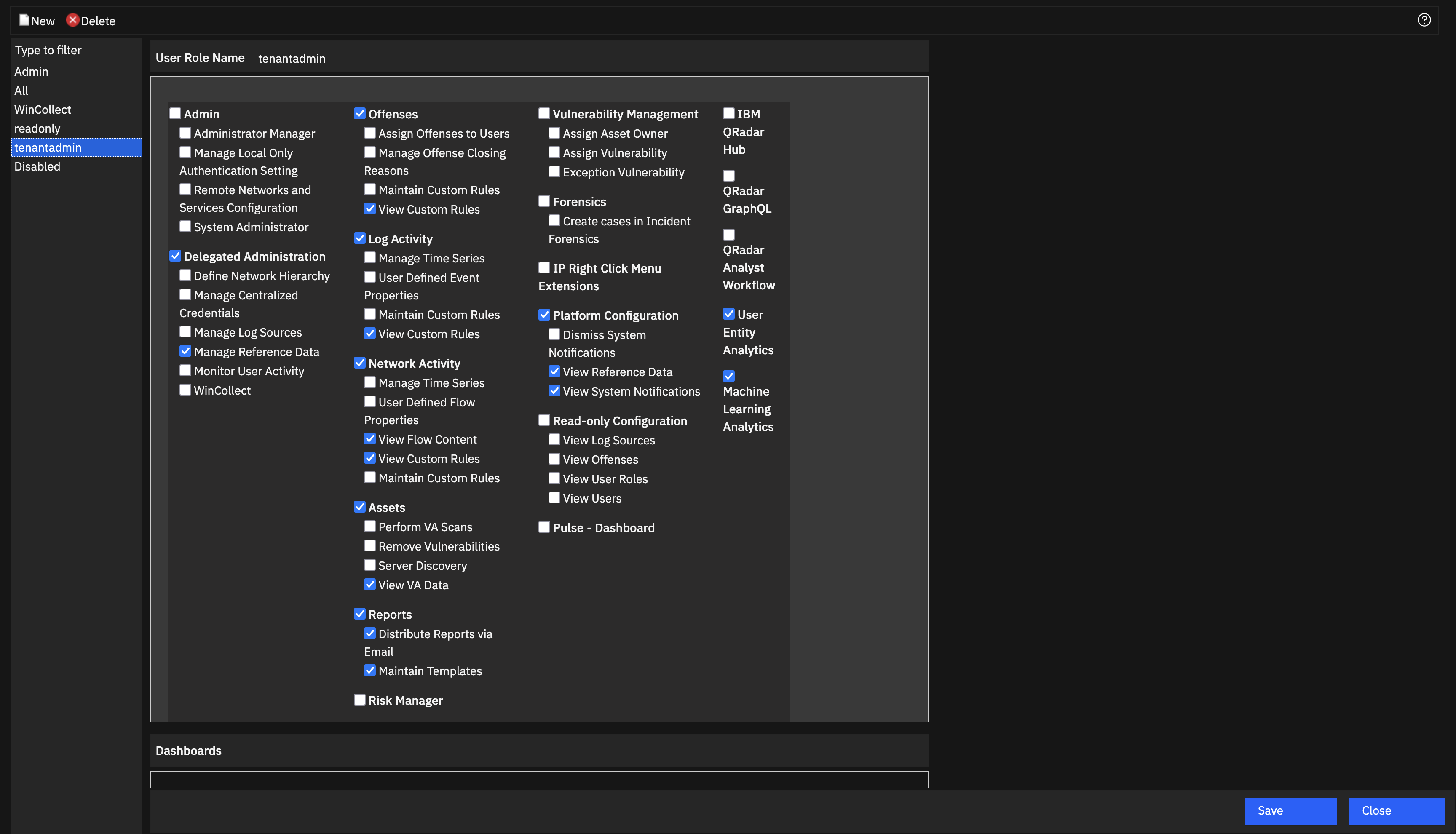Click the Save button
Screen dimensions: 1456x834
(x=1290, y=810)
